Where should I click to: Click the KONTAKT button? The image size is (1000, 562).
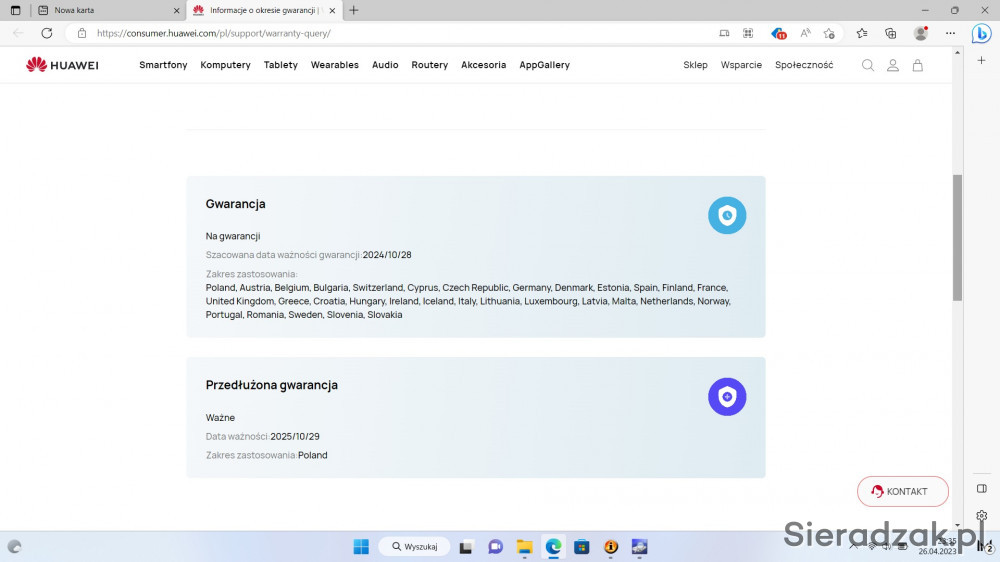pyautogui.click(x=902, y=491)
